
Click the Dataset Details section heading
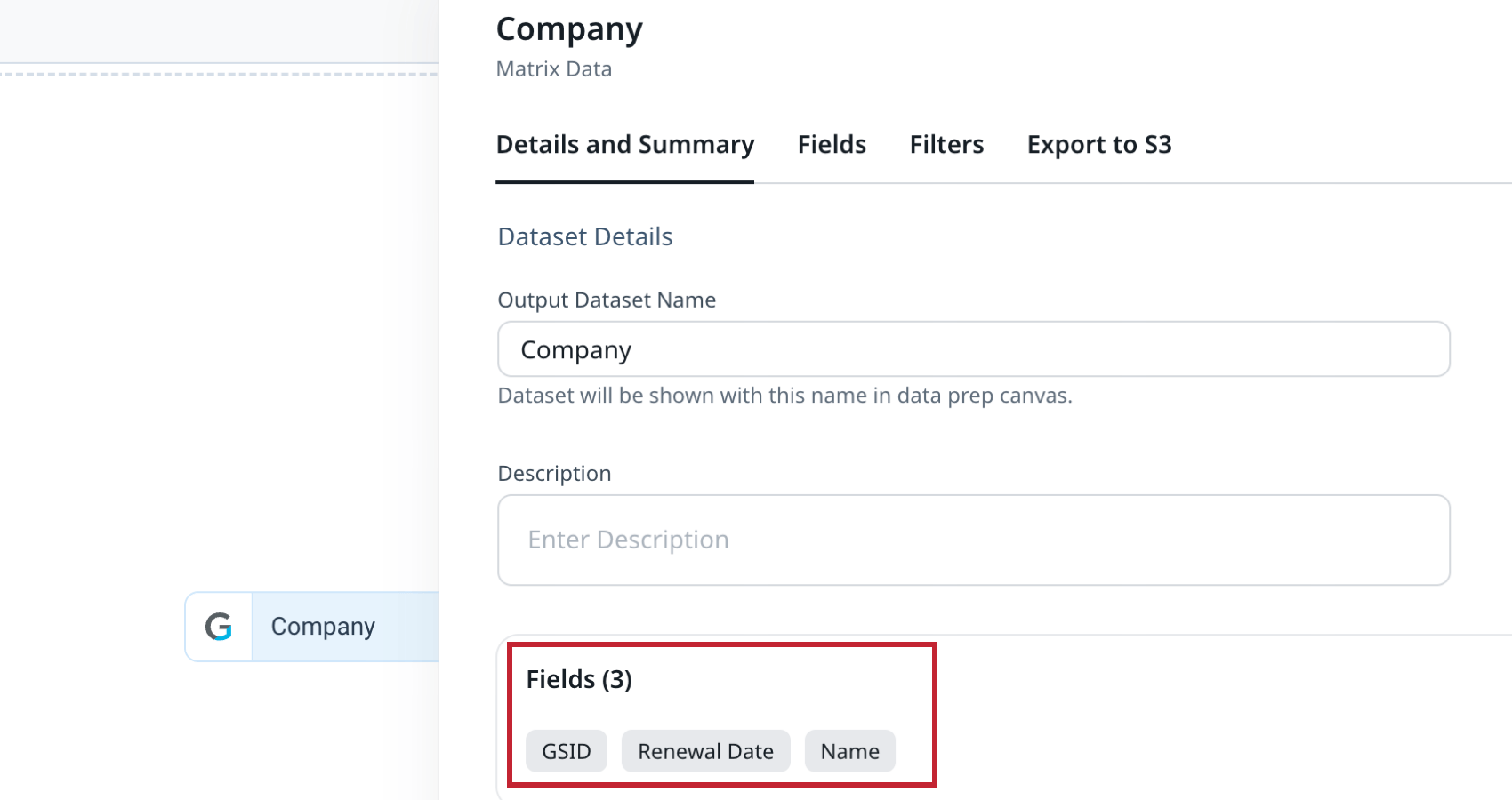pos(584,236)
